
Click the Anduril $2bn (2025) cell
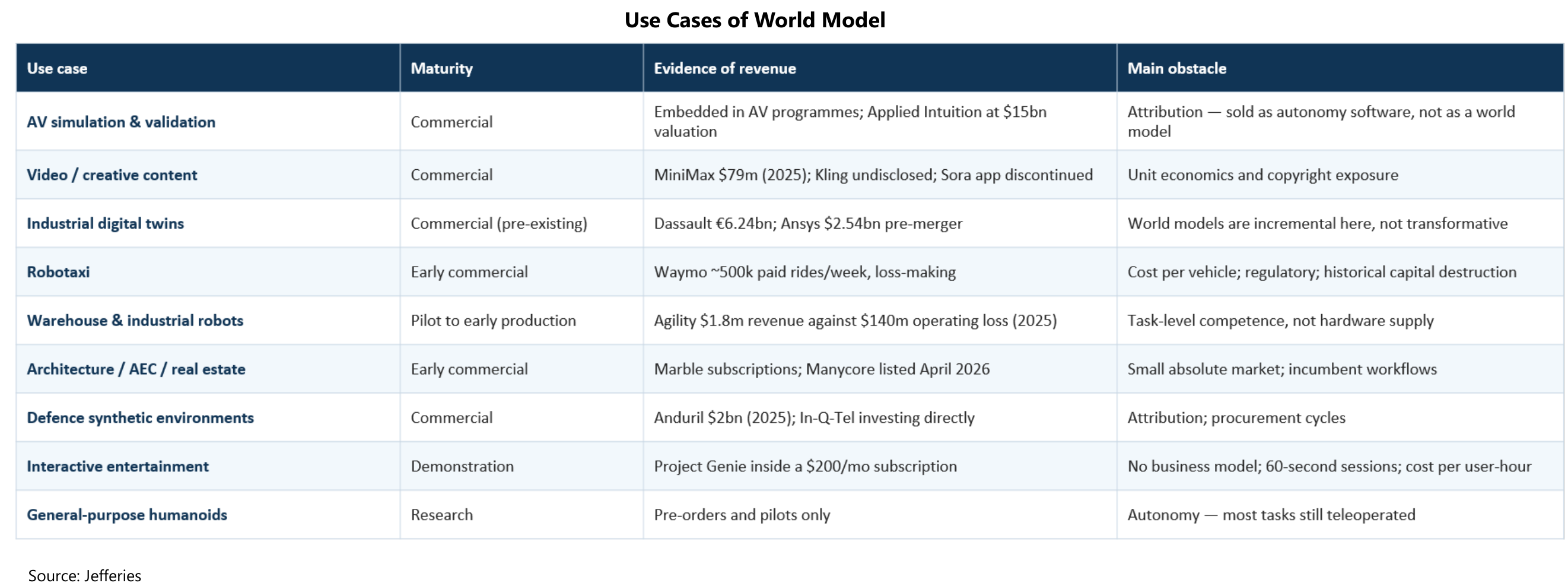pyautogui.click(x=815, y=418)
